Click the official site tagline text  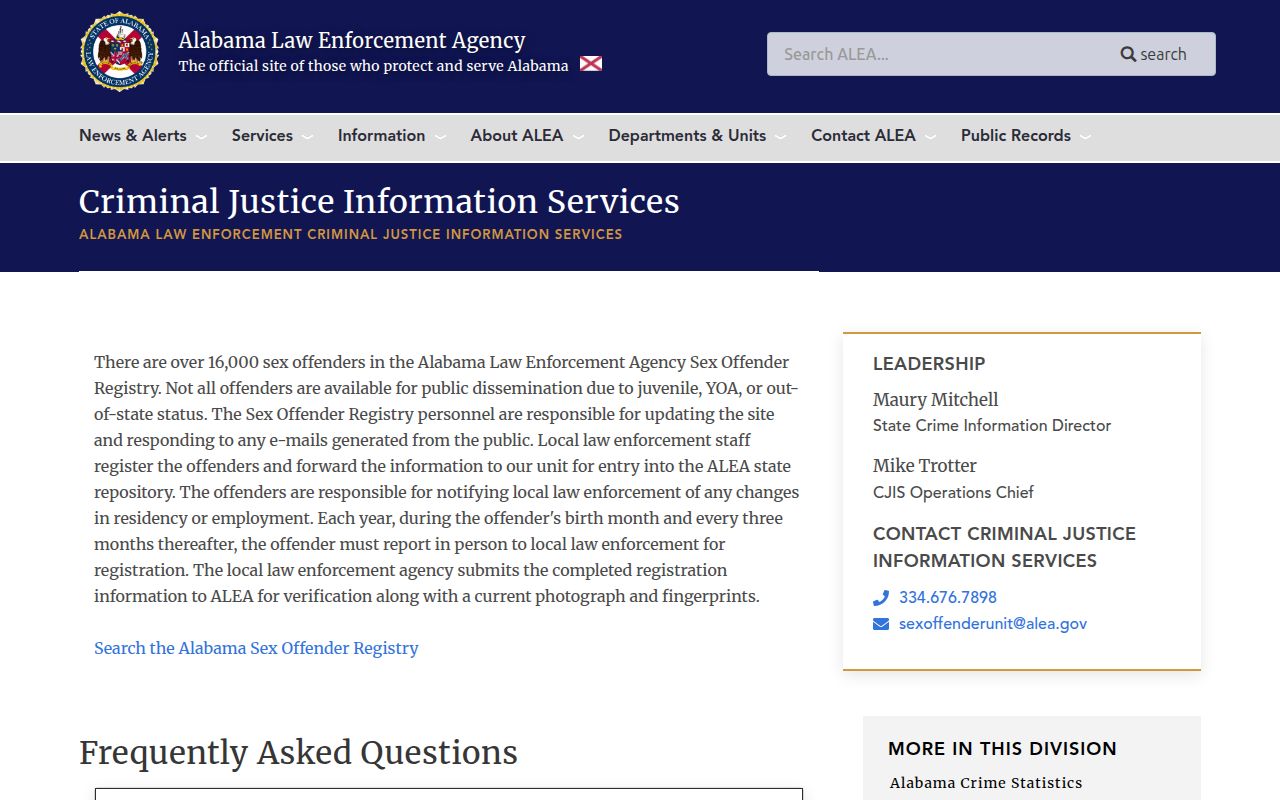tap(373, 66)
